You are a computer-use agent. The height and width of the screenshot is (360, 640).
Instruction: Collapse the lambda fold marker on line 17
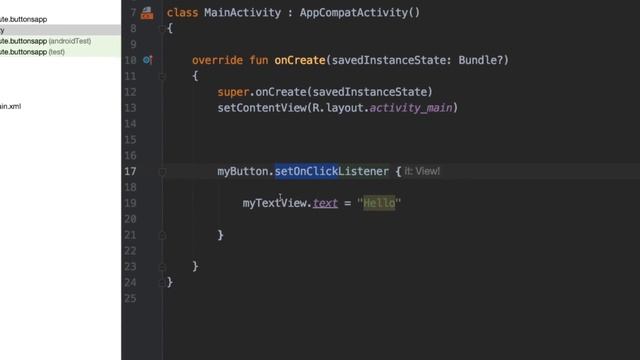pyautogui.click(x=162, y=172)
